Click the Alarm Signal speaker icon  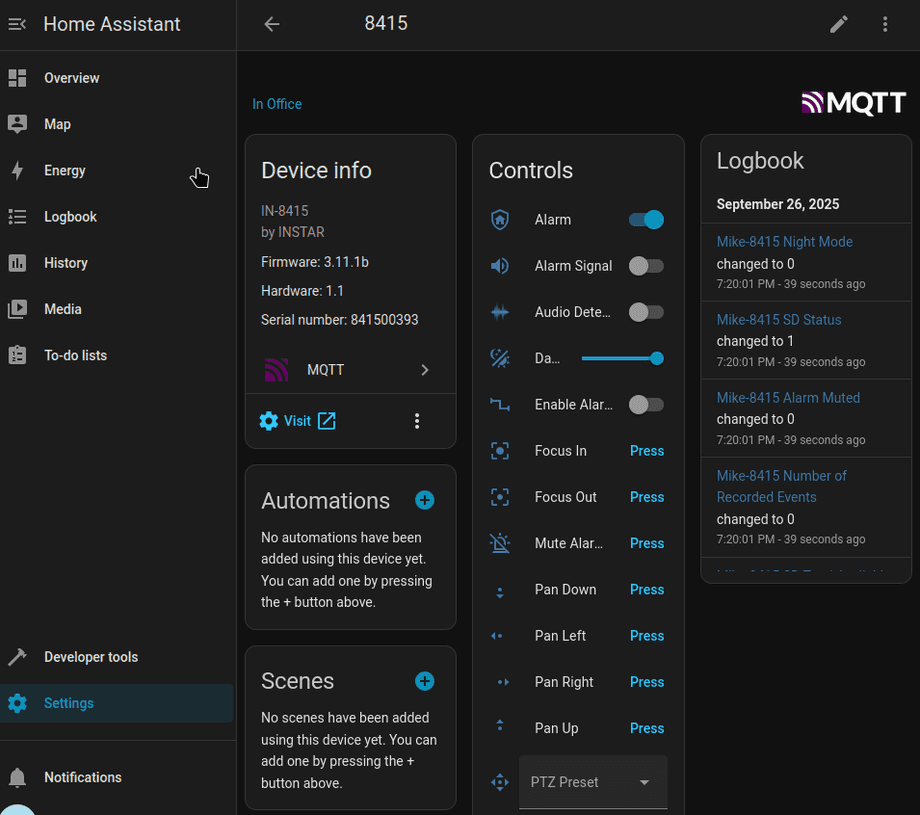click(x=500, y=266)
